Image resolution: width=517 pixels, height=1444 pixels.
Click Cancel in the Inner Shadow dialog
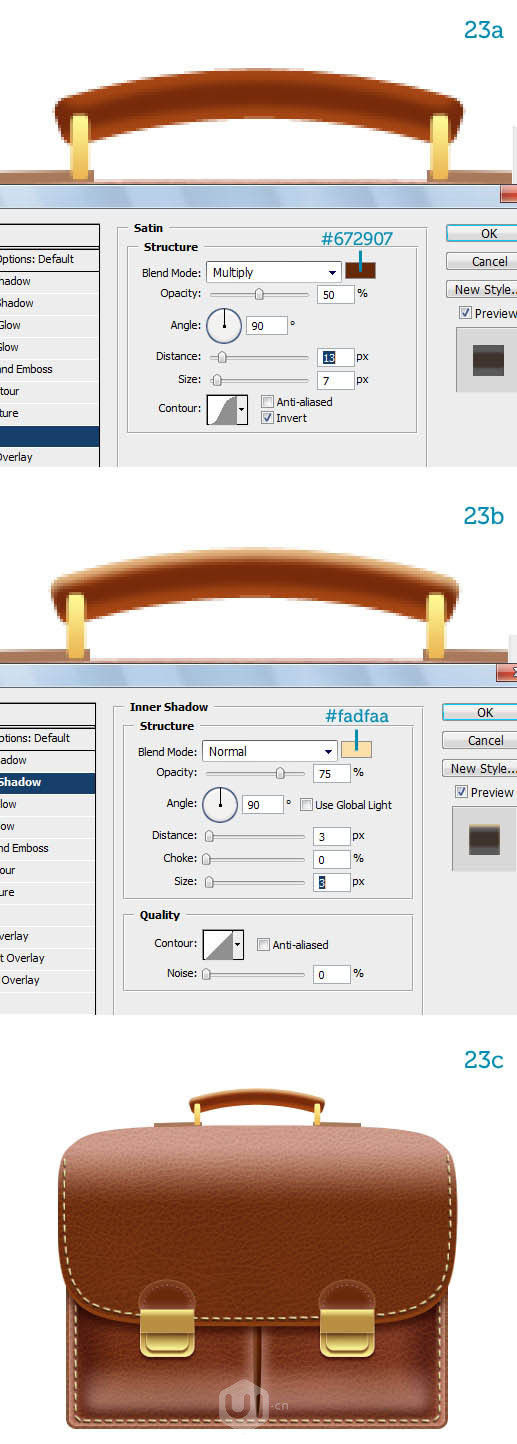point(480,740)
